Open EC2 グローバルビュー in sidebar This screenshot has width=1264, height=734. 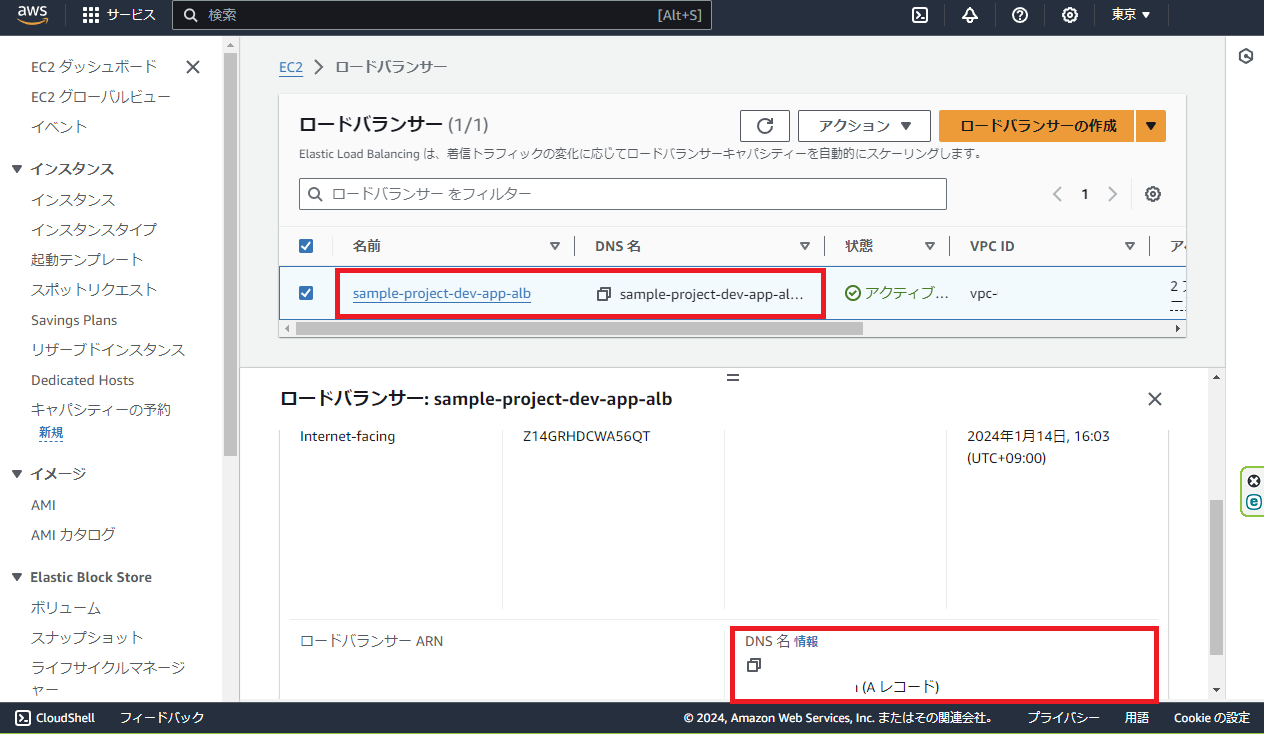(x=101, y=97)
